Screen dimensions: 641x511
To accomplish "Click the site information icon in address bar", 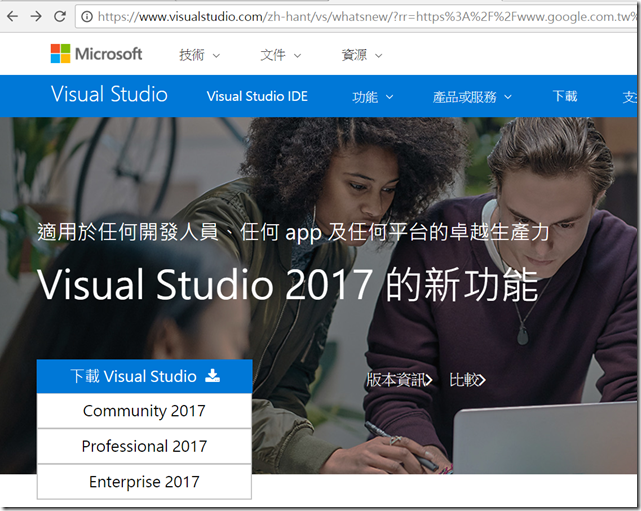I will [87, 17].
